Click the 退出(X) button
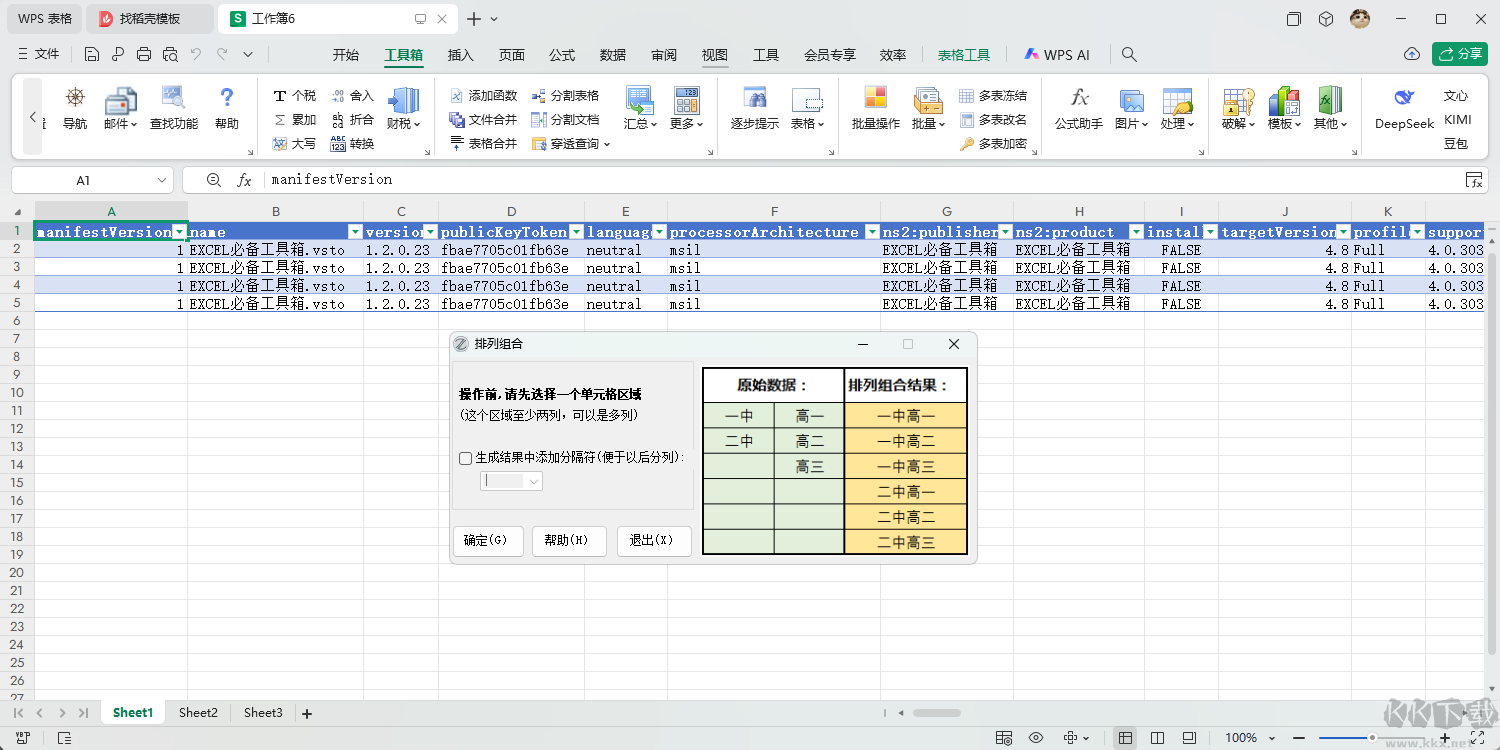Image resolution: width=1500 pixels, height=750 pixels. point(654,541)
